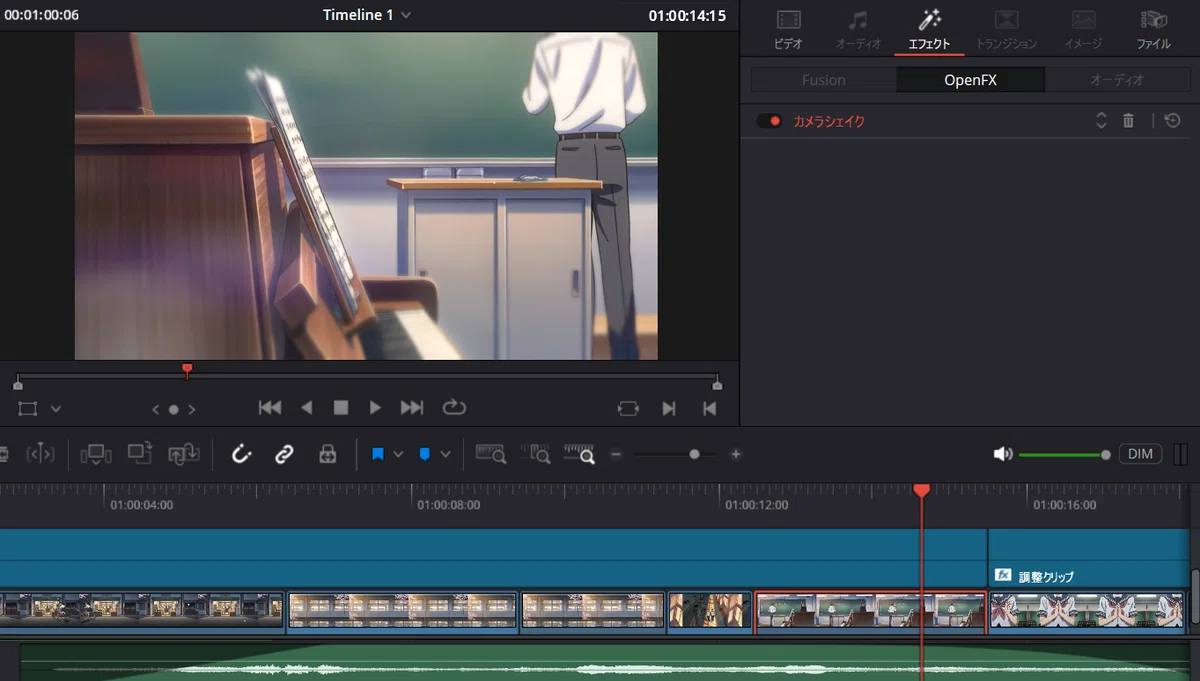
Task: Click the viewer transform overlay icon
Action: [x=27, y=409]
